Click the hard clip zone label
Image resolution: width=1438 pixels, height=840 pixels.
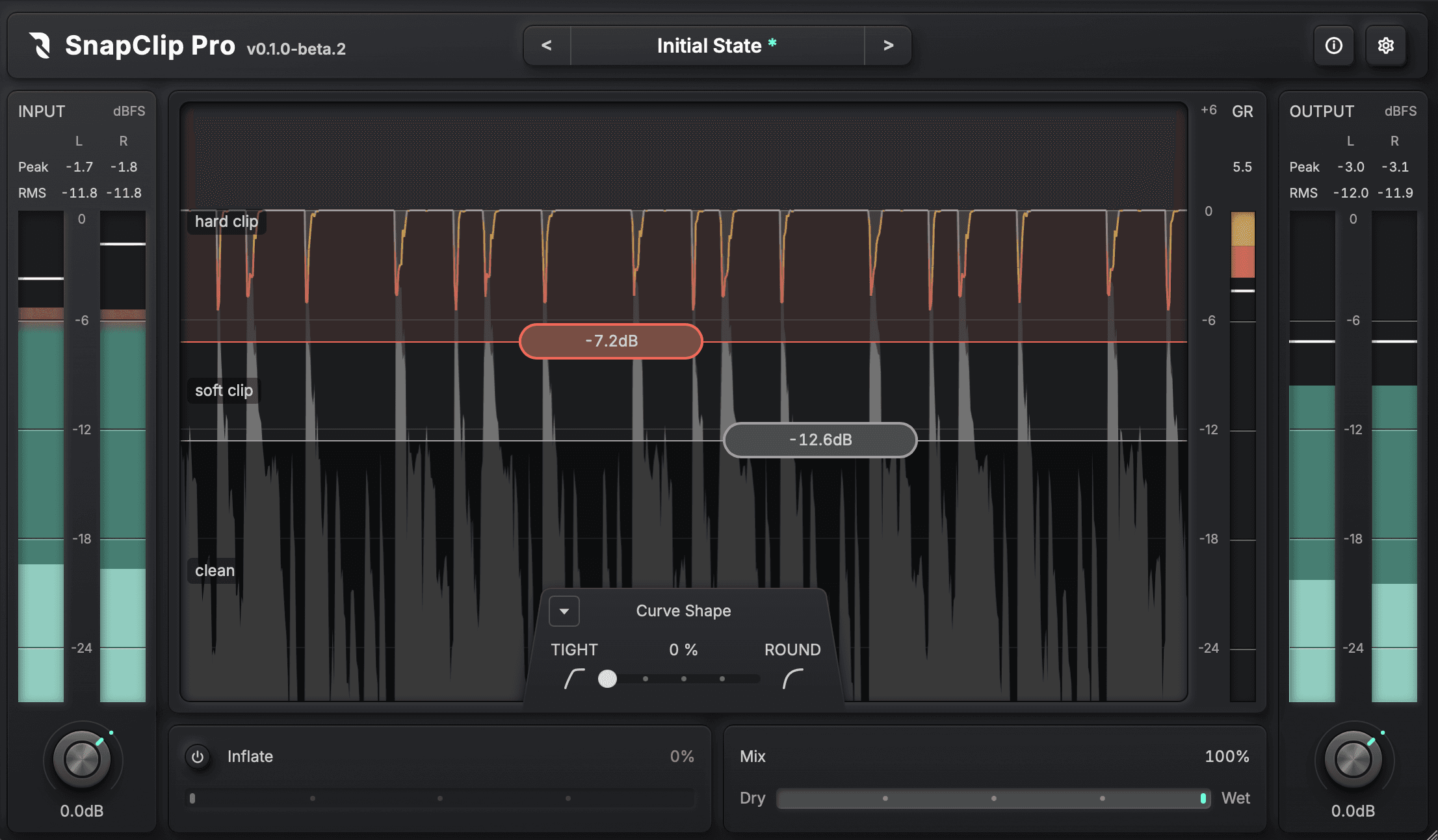point(226,222)
